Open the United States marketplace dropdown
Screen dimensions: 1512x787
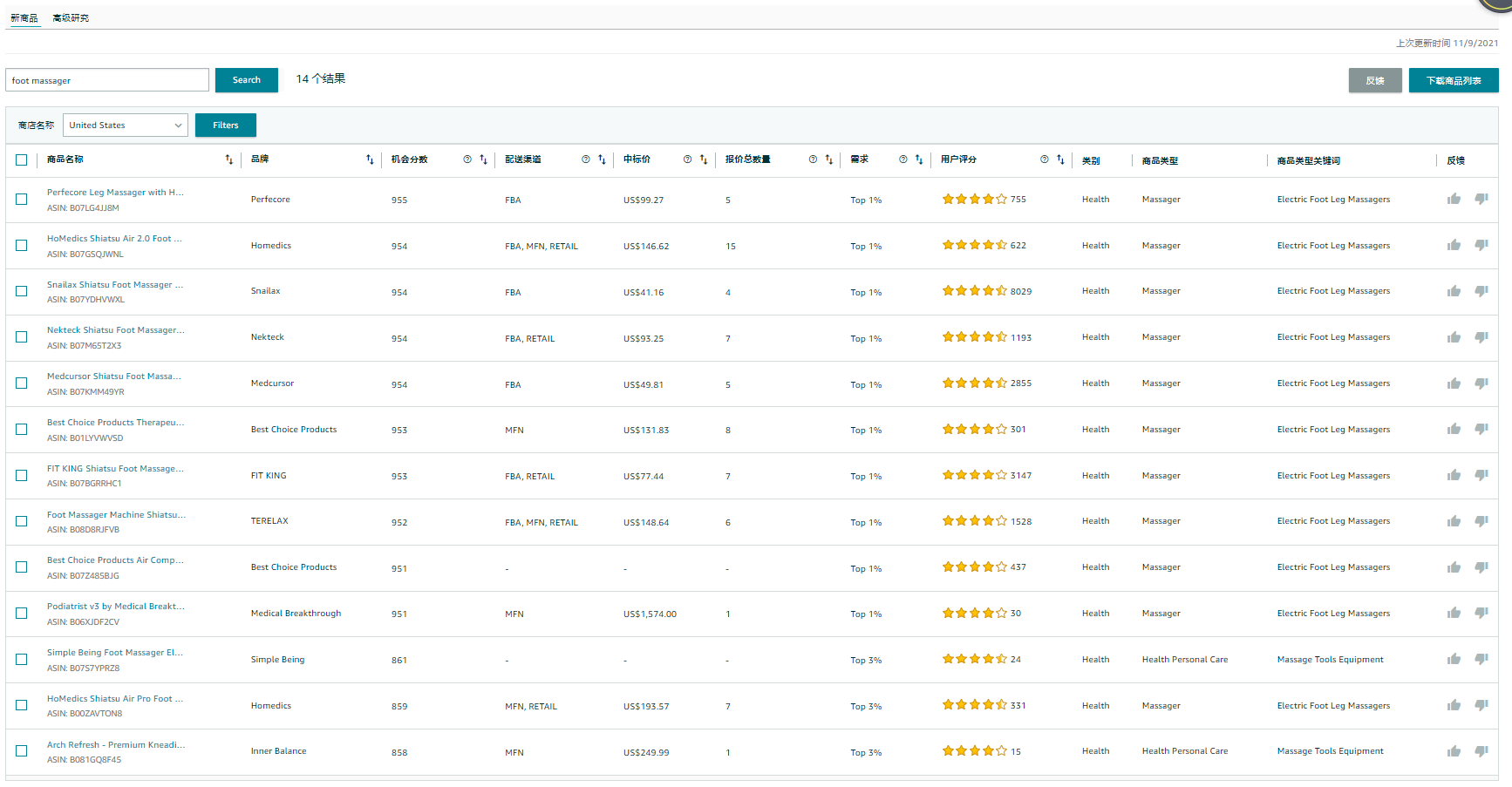(x=126, y=126)
